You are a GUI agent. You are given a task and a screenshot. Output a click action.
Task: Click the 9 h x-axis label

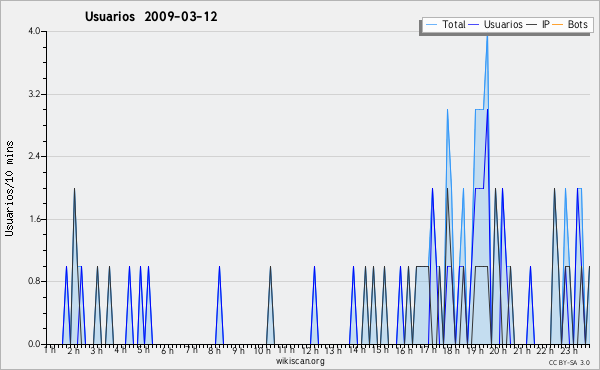(x=238, y=350)
